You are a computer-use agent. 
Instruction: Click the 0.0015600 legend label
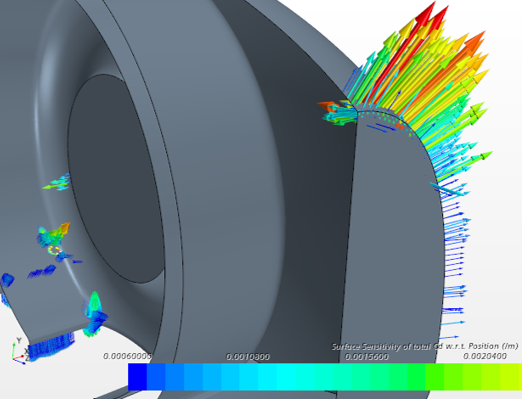pyautogui.click(x=366, y=357)
